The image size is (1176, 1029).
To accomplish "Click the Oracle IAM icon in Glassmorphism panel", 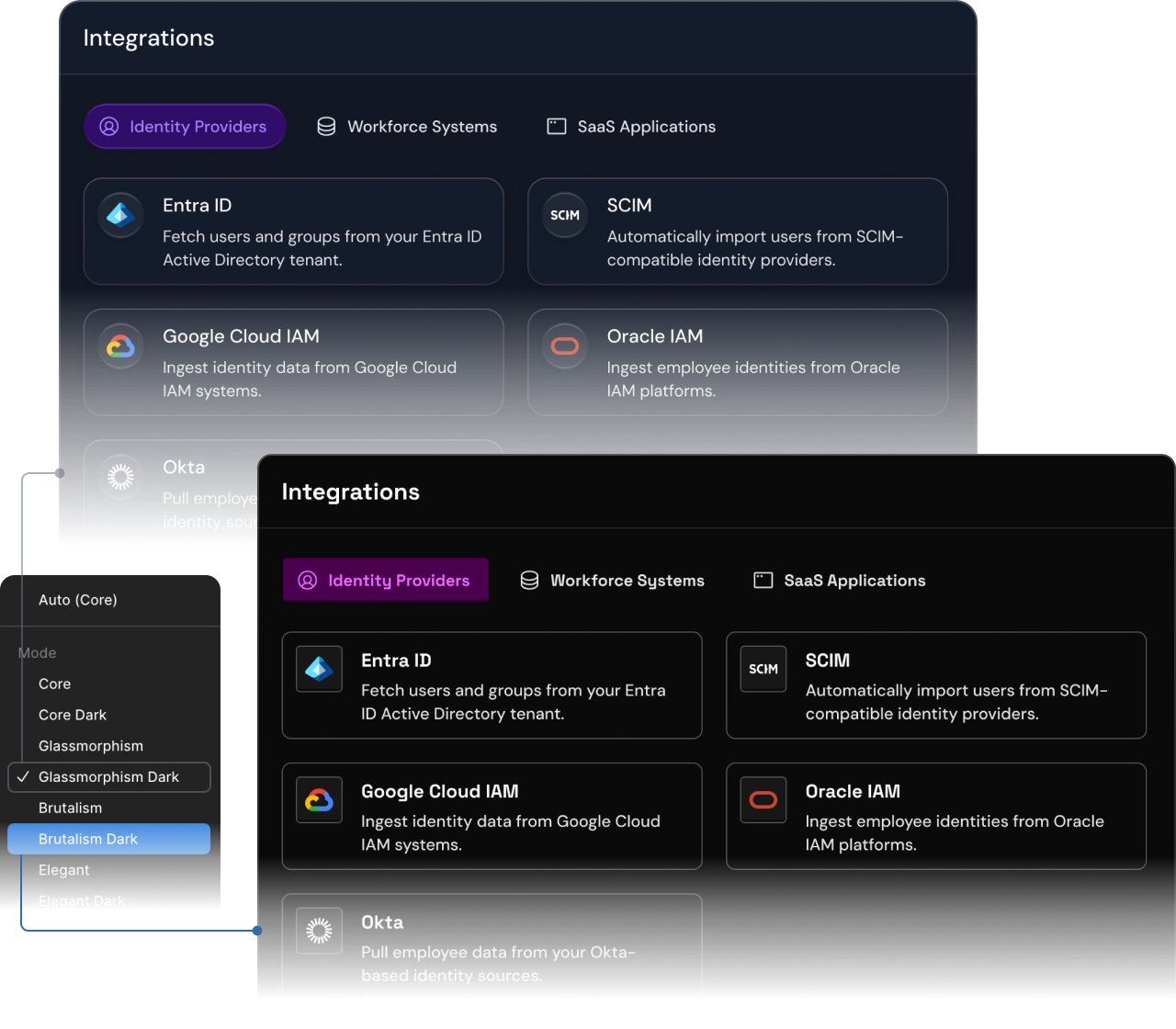I will click(x=564, y=346).
